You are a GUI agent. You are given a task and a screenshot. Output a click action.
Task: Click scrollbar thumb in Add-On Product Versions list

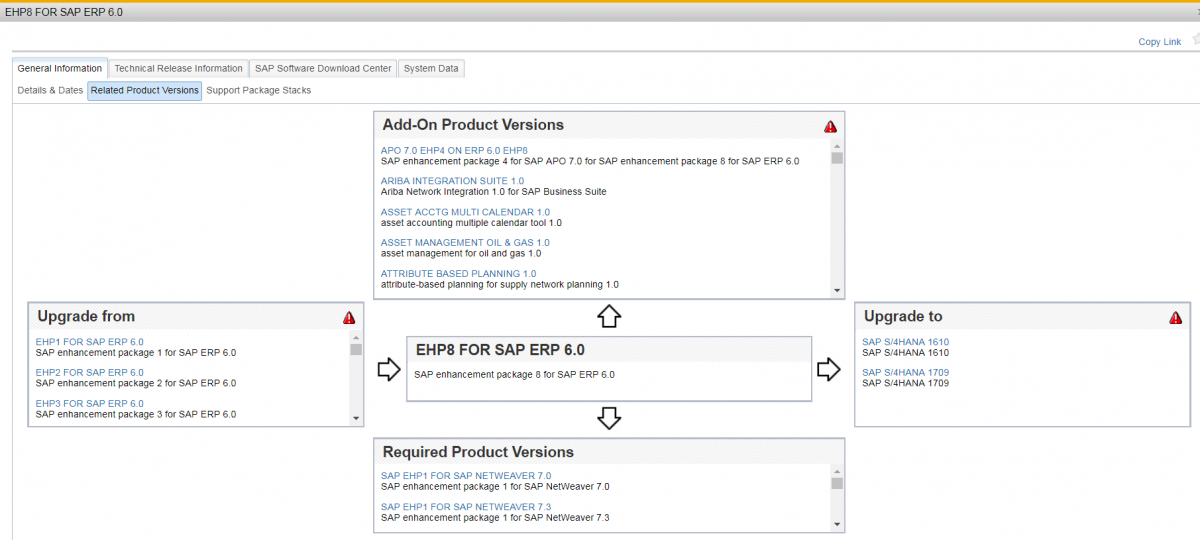coord(837,158)
